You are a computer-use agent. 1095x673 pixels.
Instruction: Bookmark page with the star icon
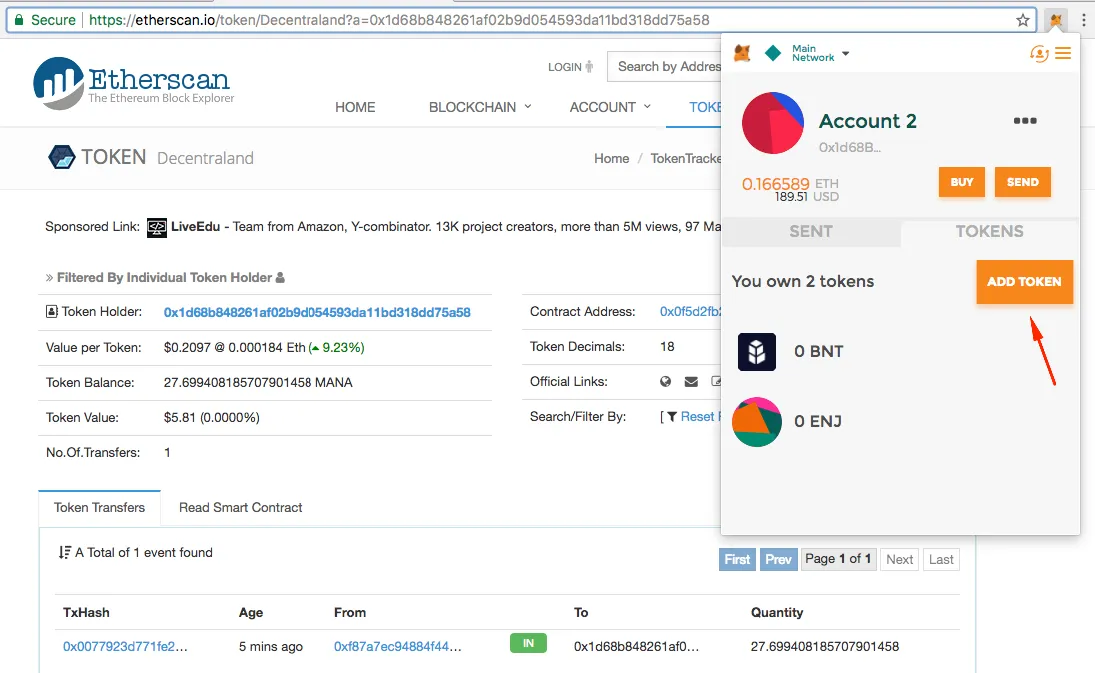[1023, 20]
